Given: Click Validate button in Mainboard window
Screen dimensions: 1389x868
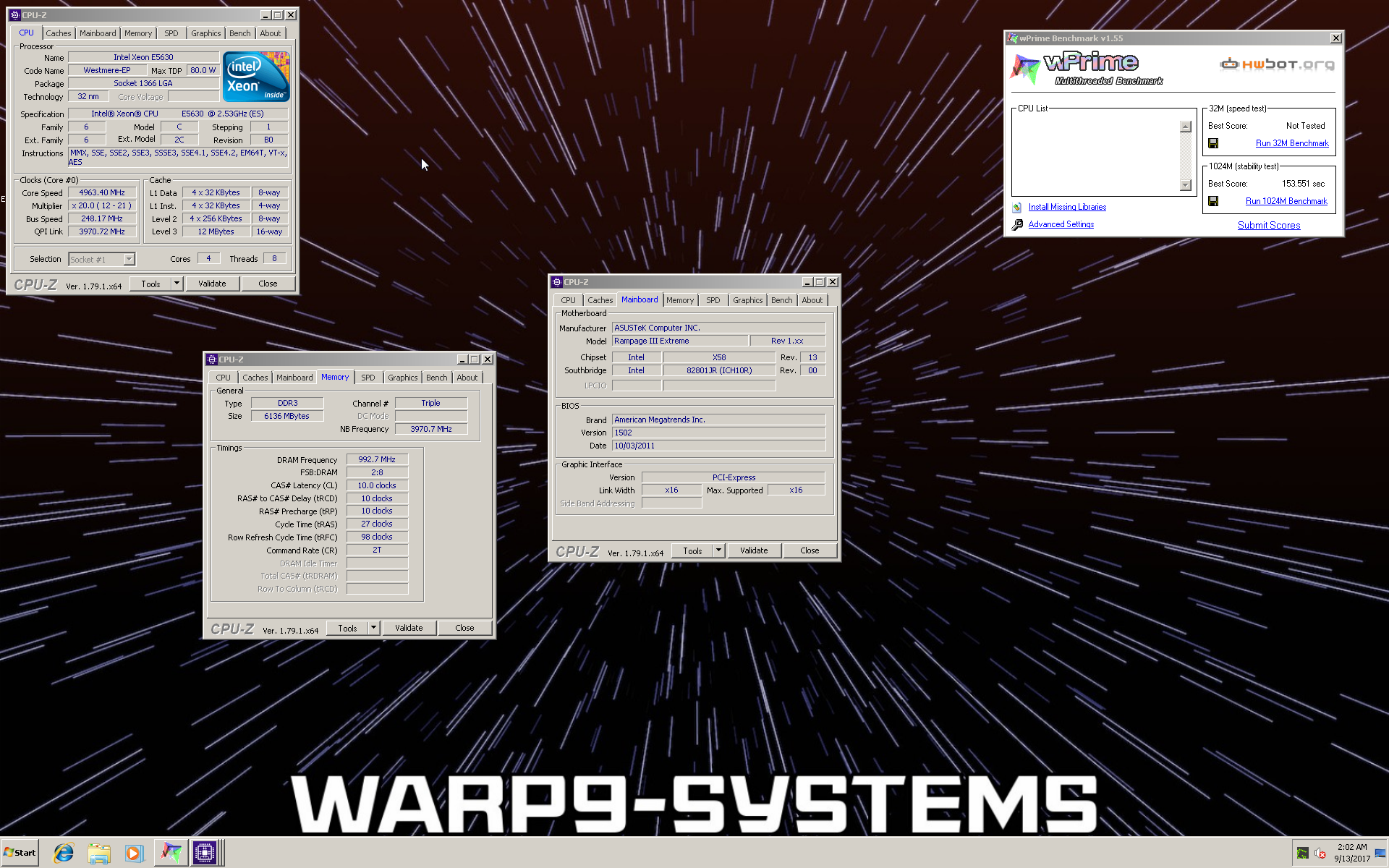Looking at the screenshot, I should pos(754,550).
